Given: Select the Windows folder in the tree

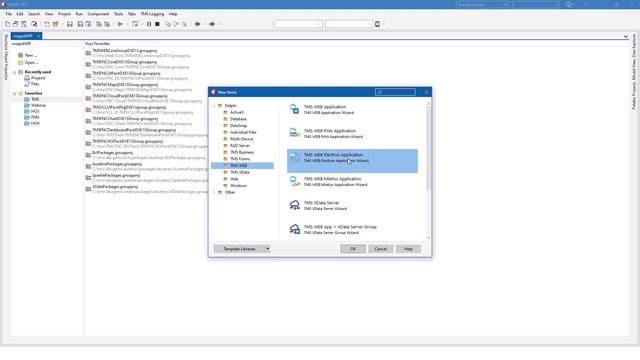Looking at the screenshot, I should [x=238, y=186].
